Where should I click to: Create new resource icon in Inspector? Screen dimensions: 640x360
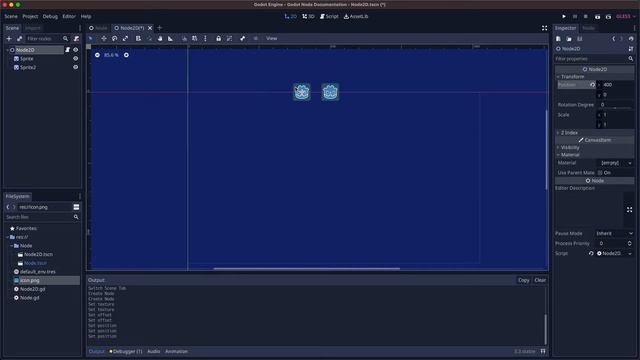558,39
